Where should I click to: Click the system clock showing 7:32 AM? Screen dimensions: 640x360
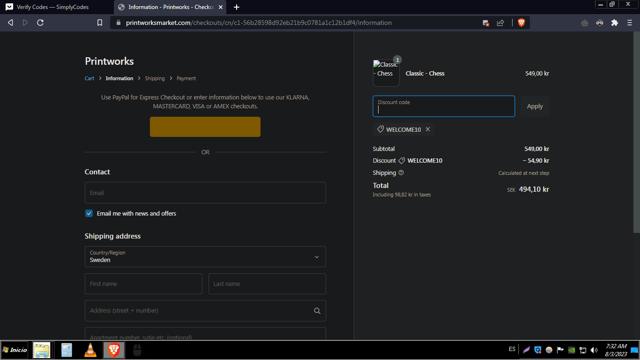pos(616,350)
